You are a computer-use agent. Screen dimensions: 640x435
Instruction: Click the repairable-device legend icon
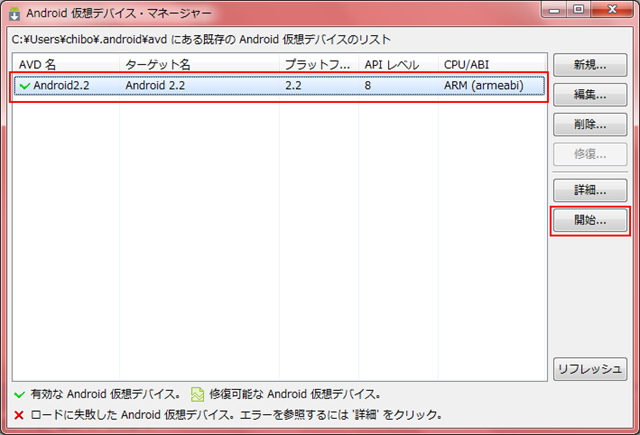tap(198, 394)
